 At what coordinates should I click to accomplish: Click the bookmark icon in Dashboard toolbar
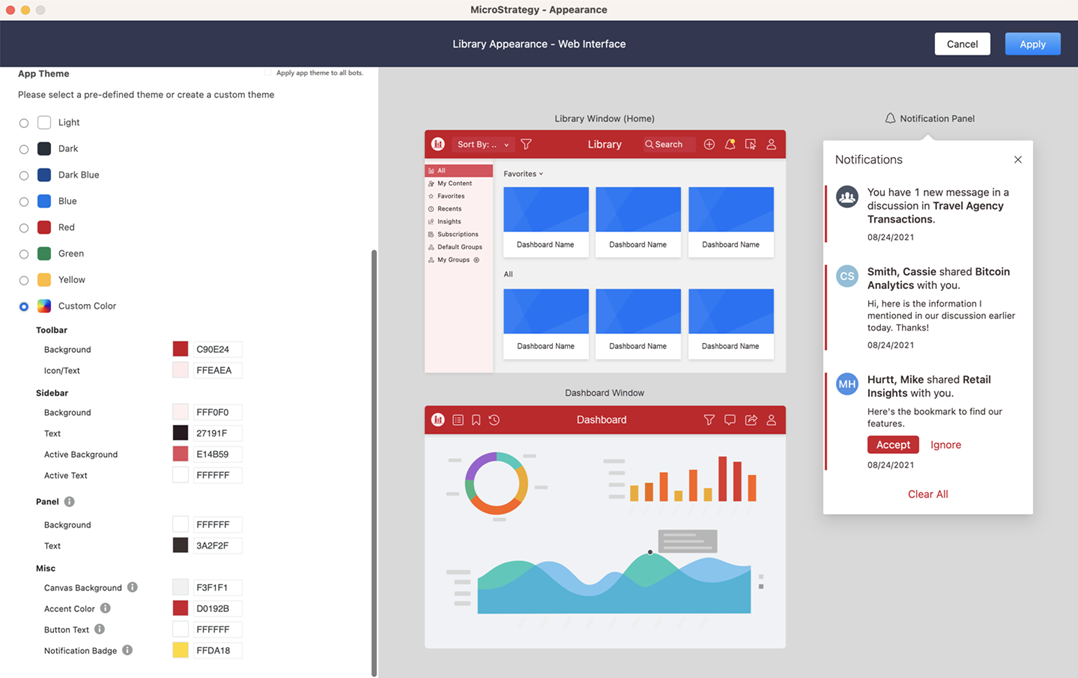coord(476,420)
